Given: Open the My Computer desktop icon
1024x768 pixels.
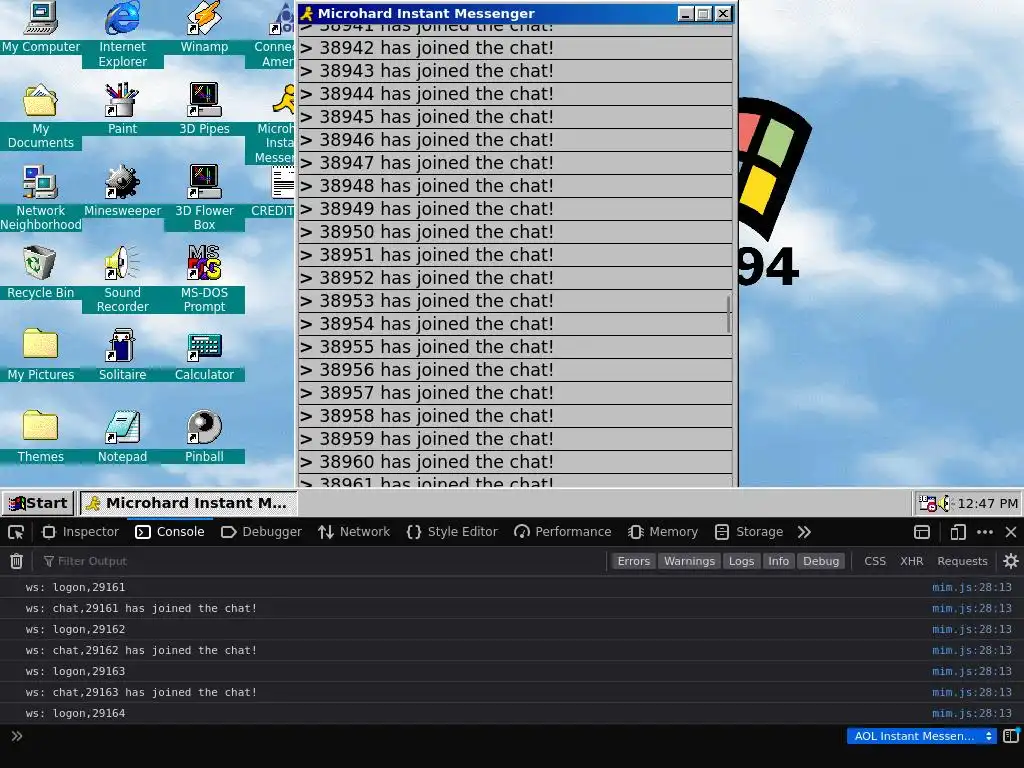Looking at the screenshot, I should coord(40,28).
